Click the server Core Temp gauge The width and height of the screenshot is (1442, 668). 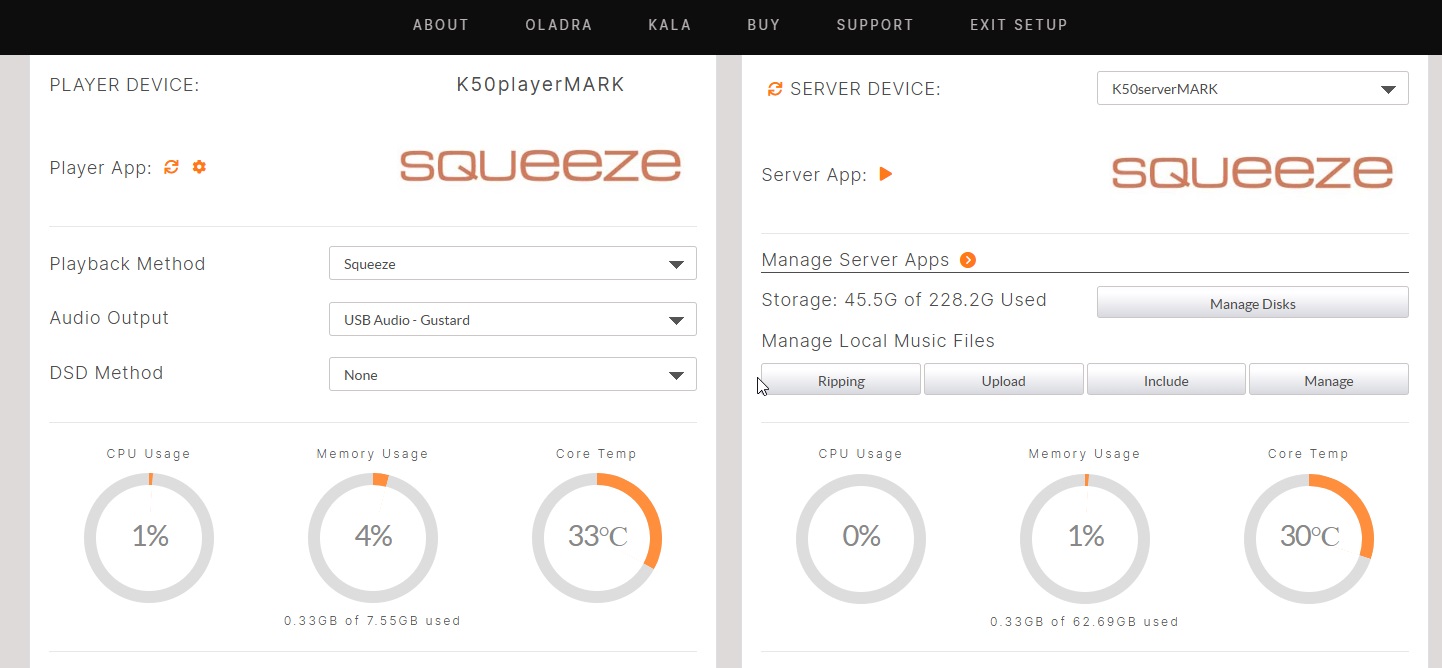coord(1309,537)
